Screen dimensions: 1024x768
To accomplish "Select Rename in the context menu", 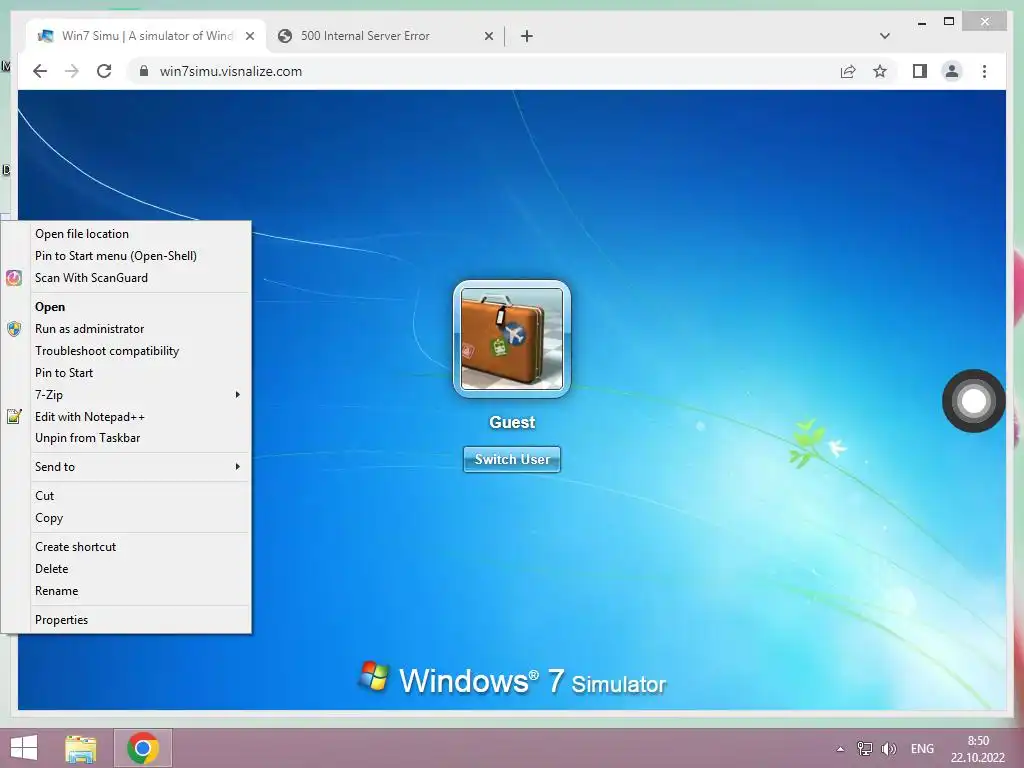I will (127, 591).
